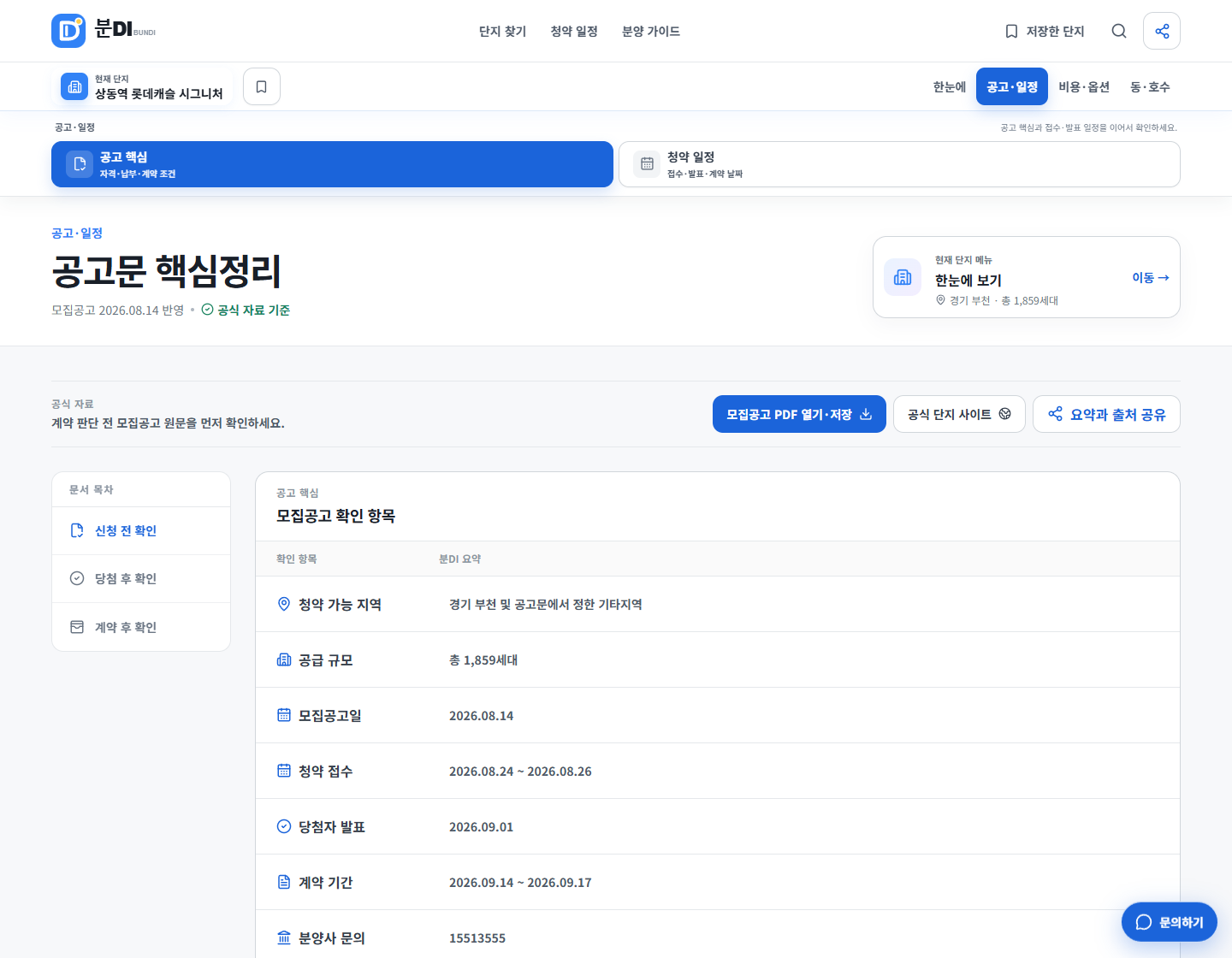Image resolution: width=1232 pixels, height=958 pixels.
Task: Click the bookmark icon beside 저장한 단지
Action: point(1011,31)
